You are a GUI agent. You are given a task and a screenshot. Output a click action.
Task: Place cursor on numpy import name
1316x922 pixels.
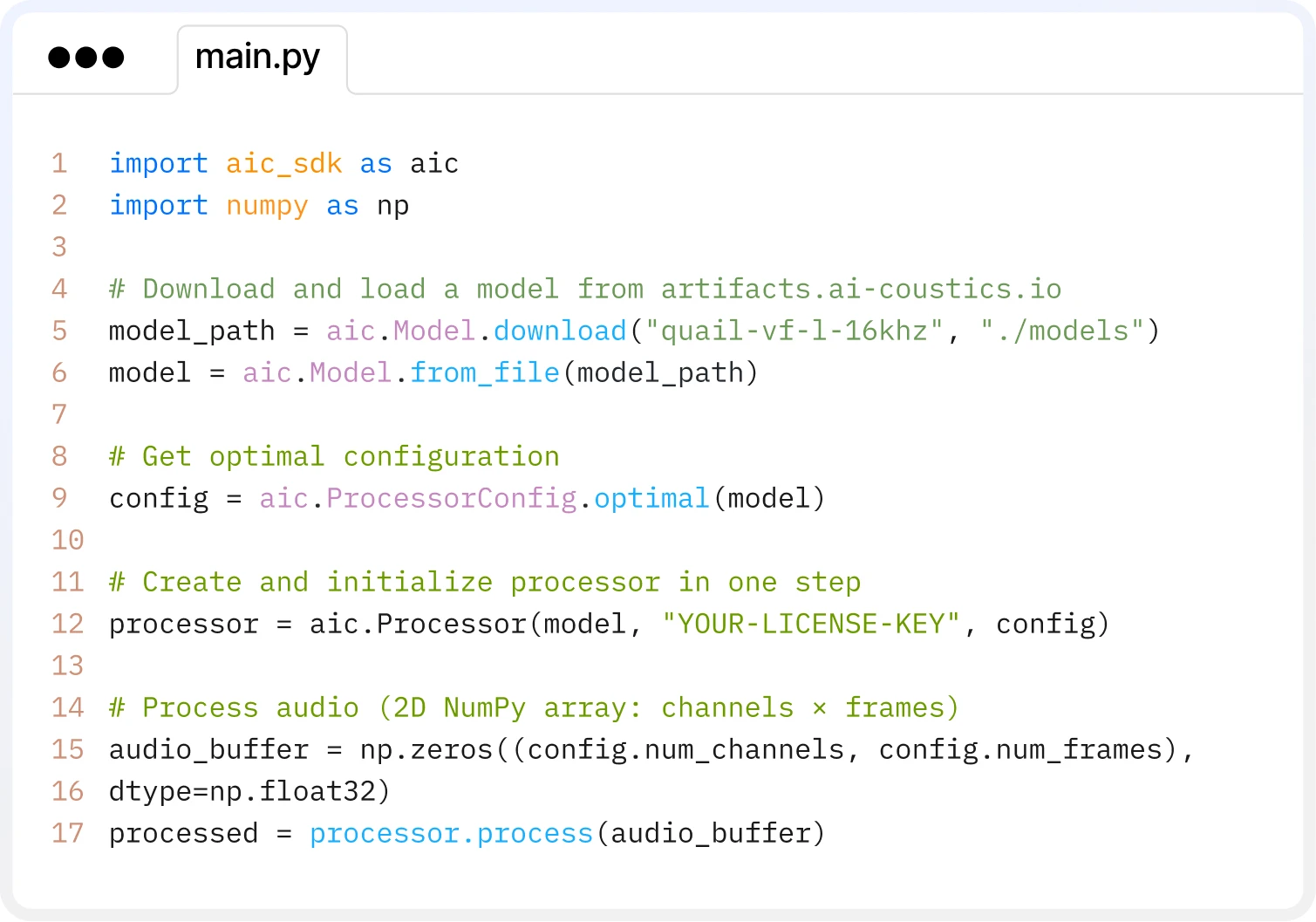267,206
